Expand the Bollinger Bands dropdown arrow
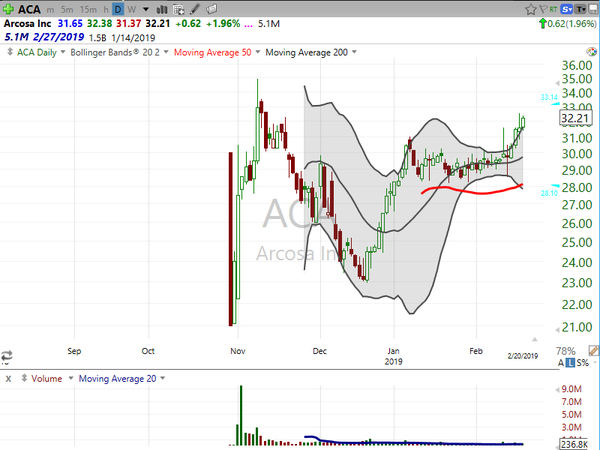 click(x=166, y=52)
